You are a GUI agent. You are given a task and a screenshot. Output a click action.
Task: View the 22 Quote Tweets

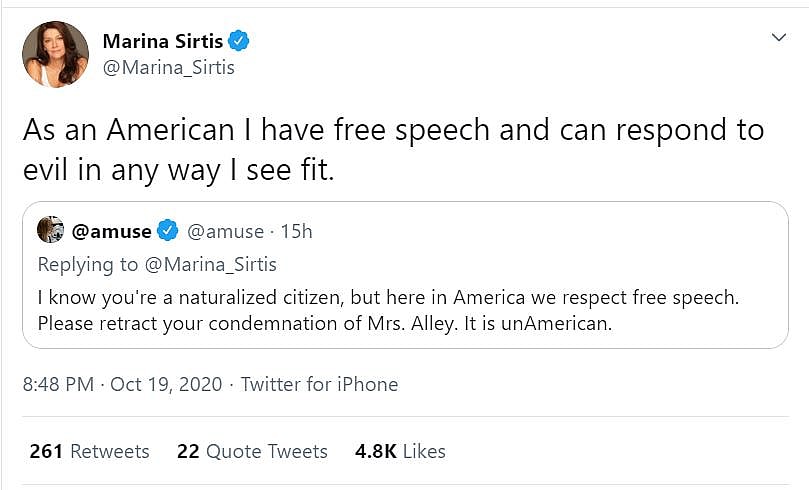pyautogui.click(x=252, y=452)
